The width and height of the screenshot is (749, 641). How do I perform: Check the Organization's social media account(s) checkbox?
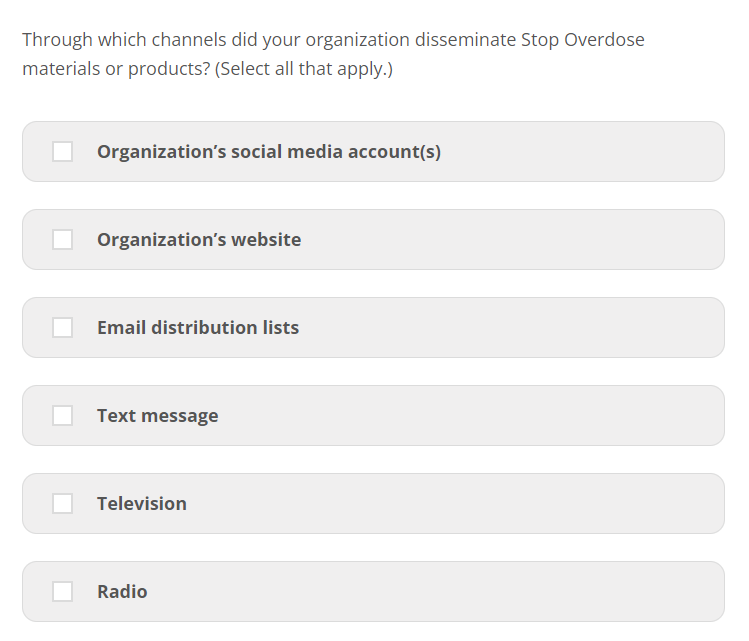coord(62,151)
